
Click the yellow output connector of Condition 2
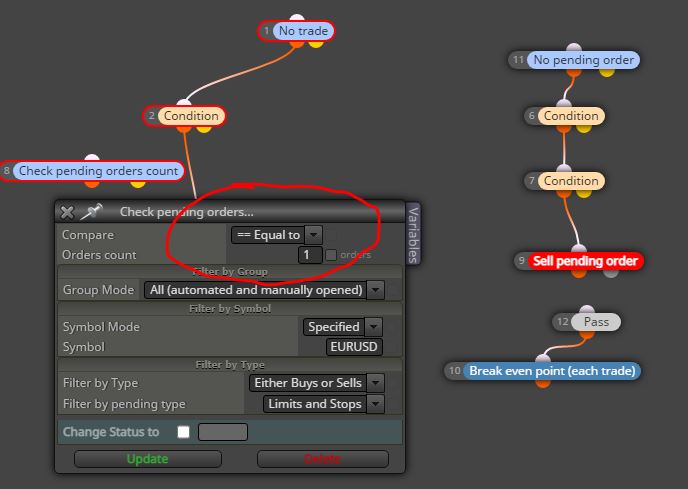click(x=204, y=129)
